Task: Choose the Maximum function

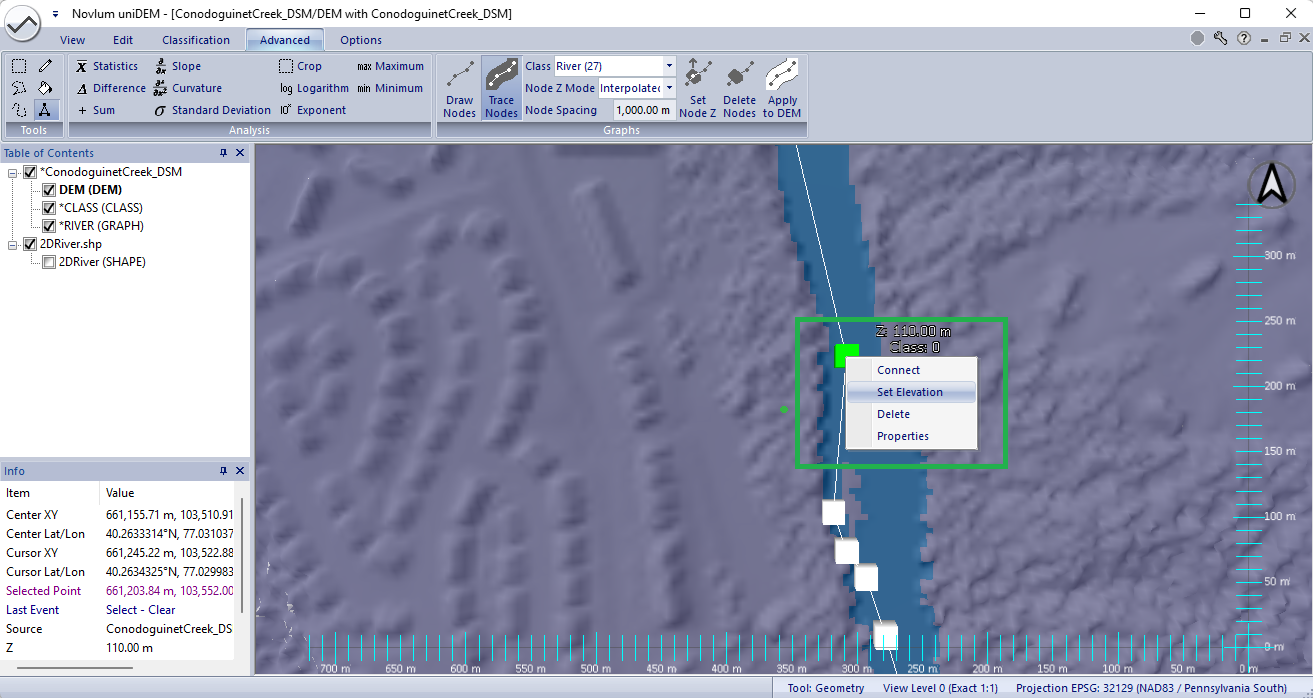Action: click(x=390, y=66)
